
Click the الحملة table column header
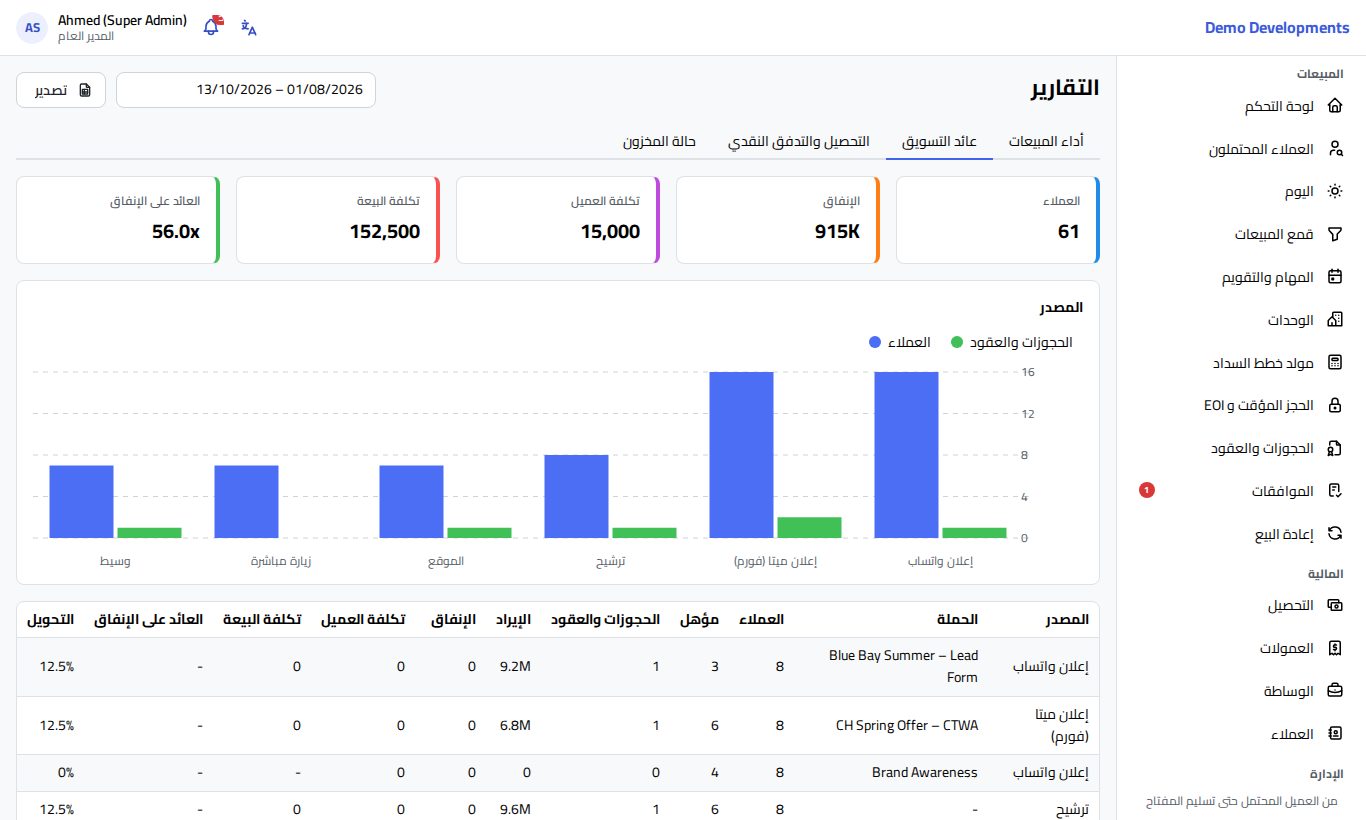click(956, 620)
